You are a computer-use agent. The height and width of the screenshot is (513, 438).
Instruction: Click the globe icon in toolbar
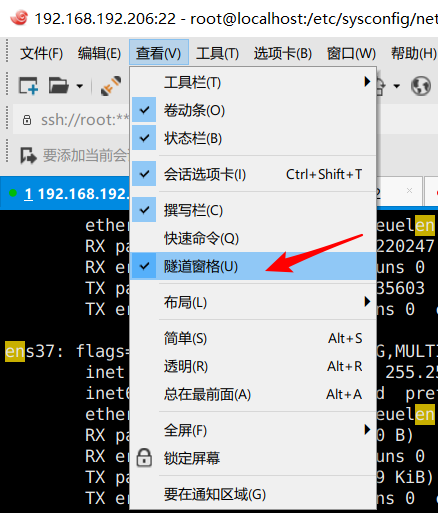click(421, 86)
